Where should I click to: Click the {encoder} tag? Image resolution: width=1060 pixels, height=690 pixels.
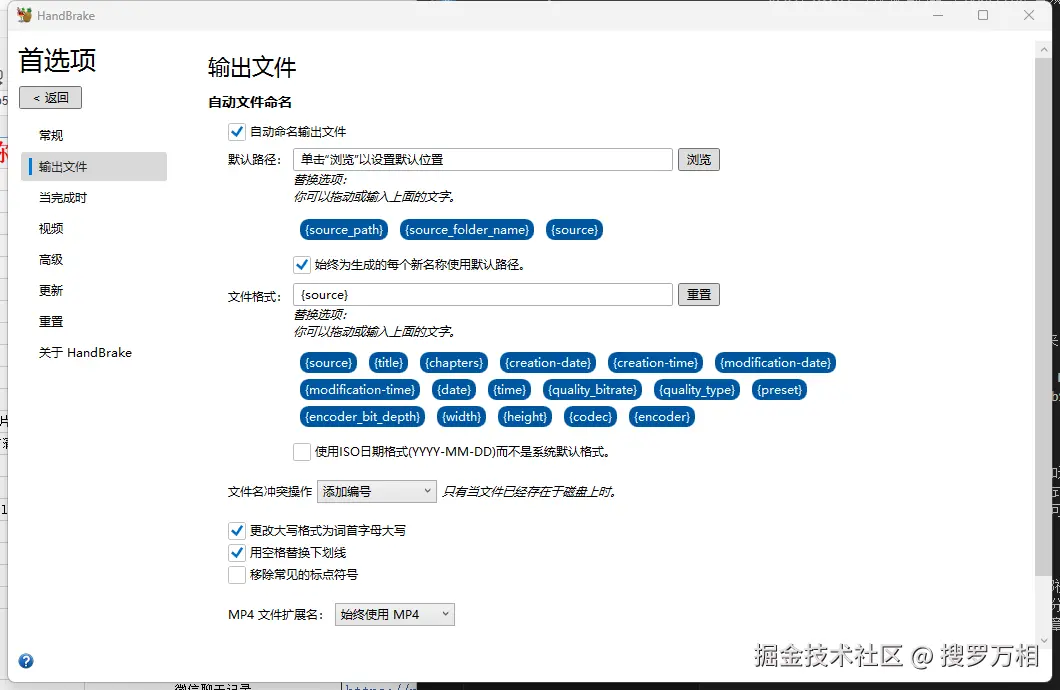tap(662, 417)
